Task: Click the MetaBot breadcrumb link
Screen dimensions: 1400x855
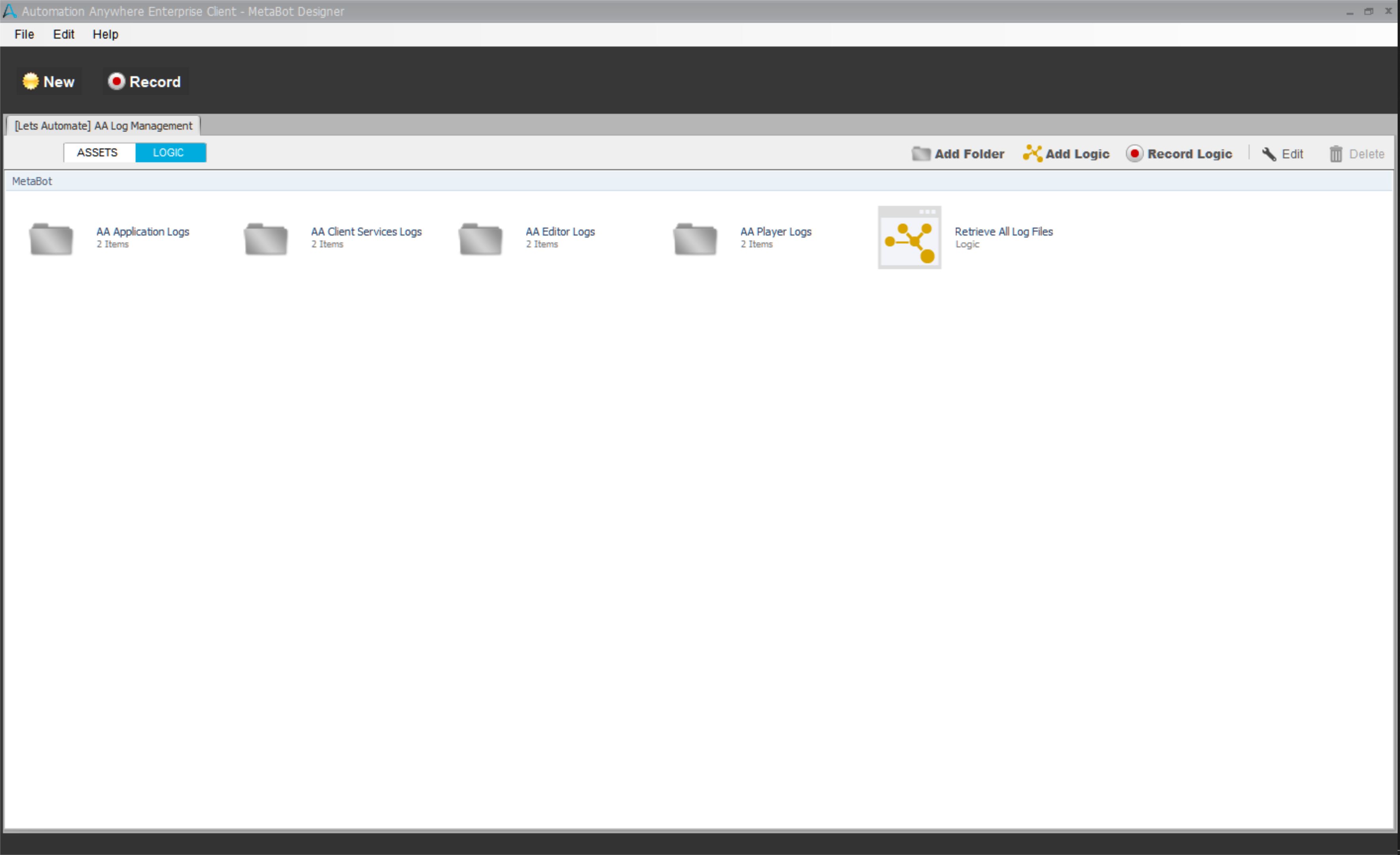Action: 32,181
